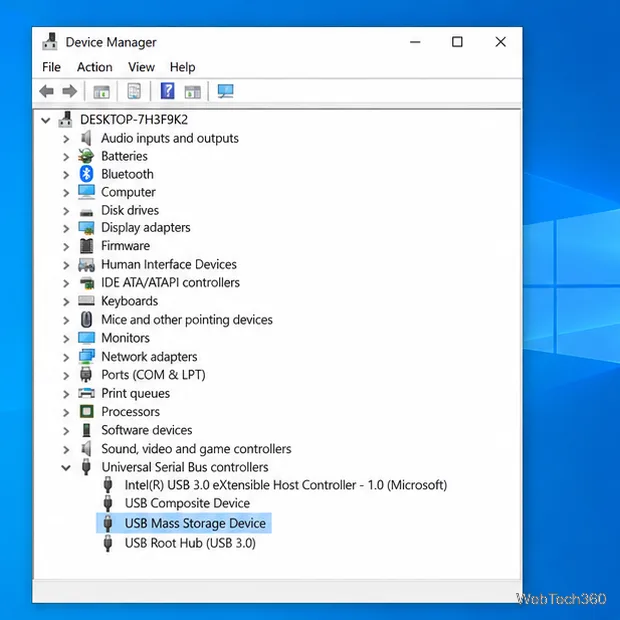Open the Help menu

pos(182,67)
